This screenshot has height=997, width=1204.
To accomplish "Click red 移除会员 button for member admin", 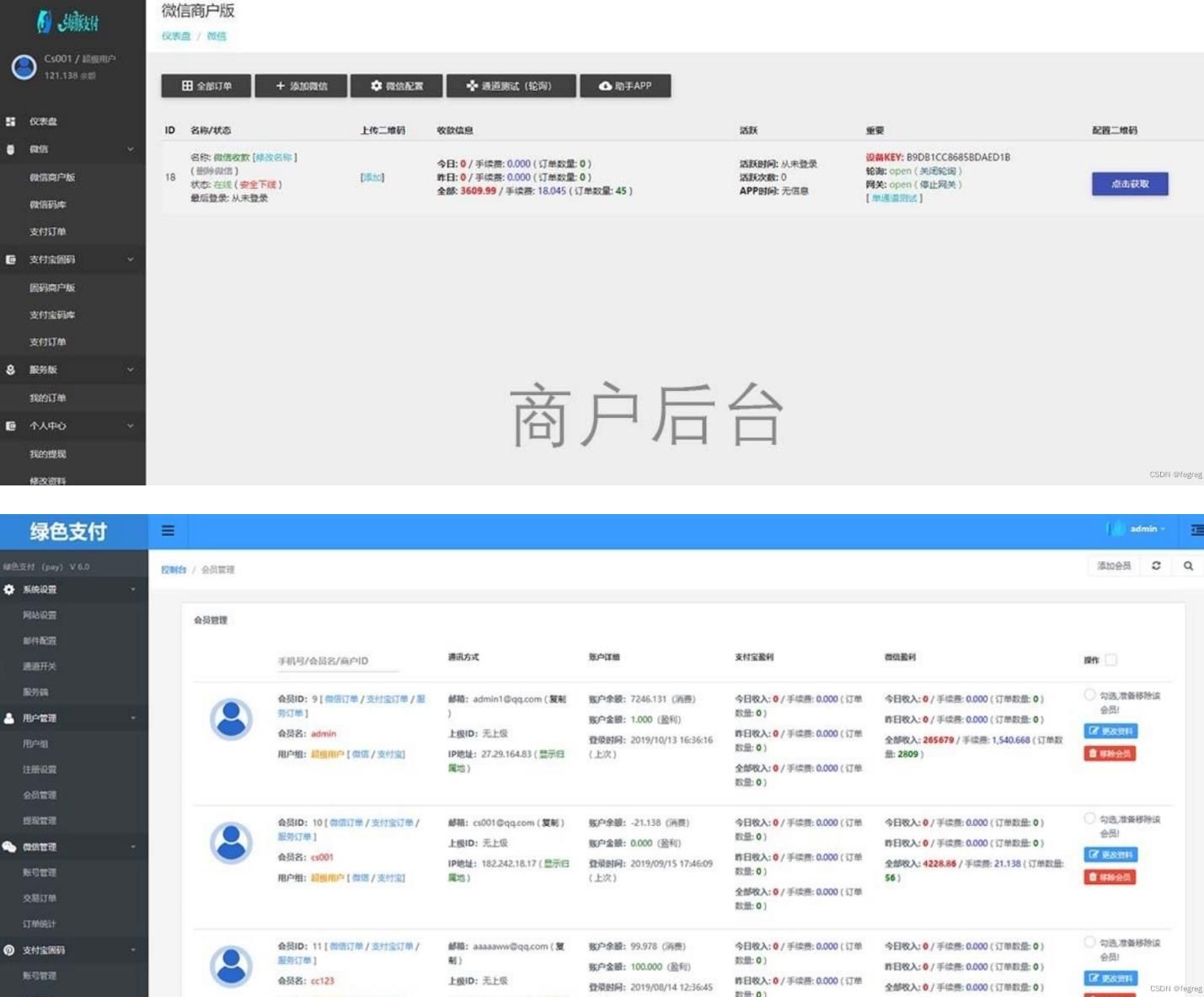I will (1110, 753).
